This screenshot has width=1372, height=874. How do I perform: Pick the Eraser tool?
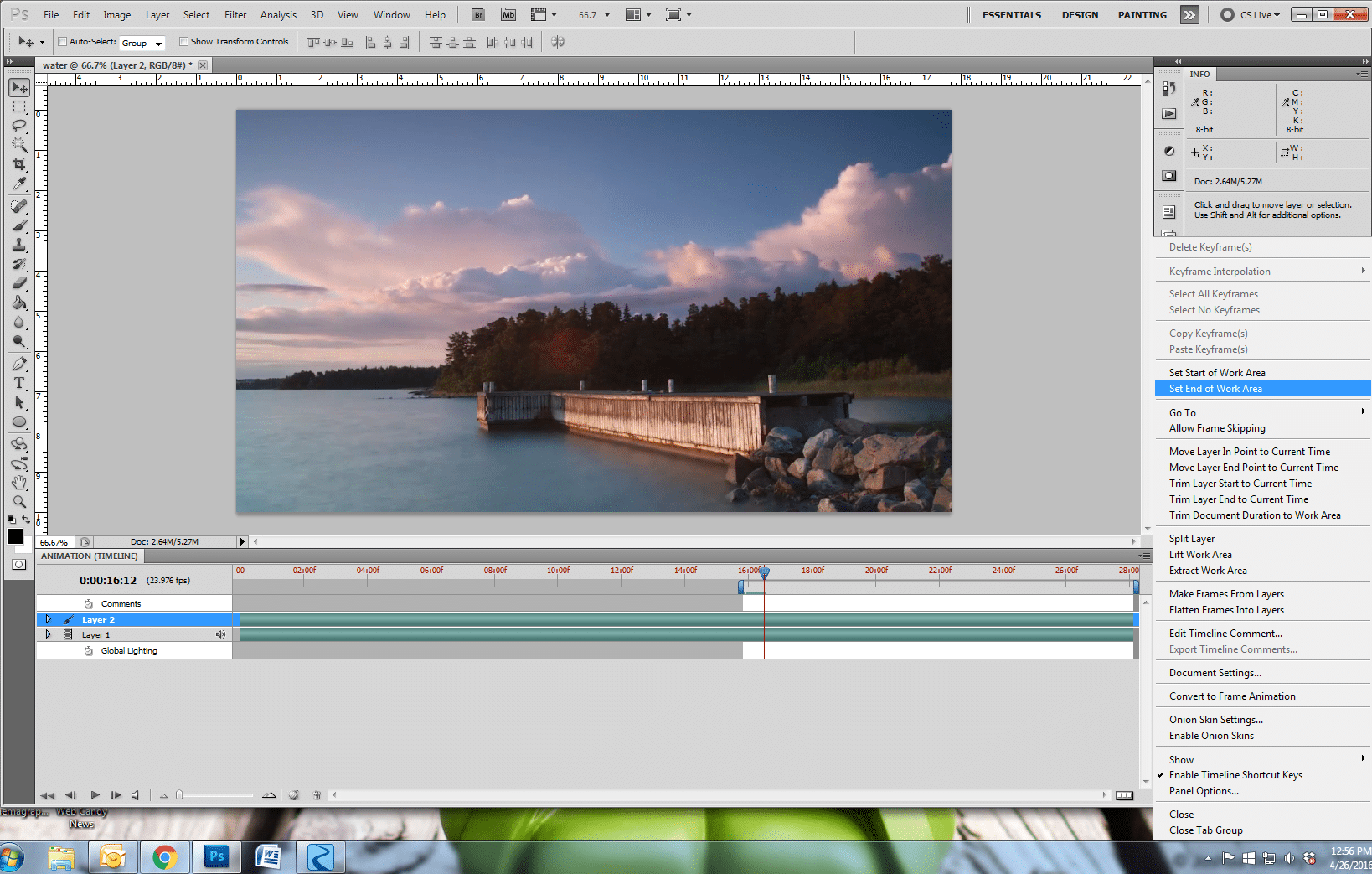(19, 283)
